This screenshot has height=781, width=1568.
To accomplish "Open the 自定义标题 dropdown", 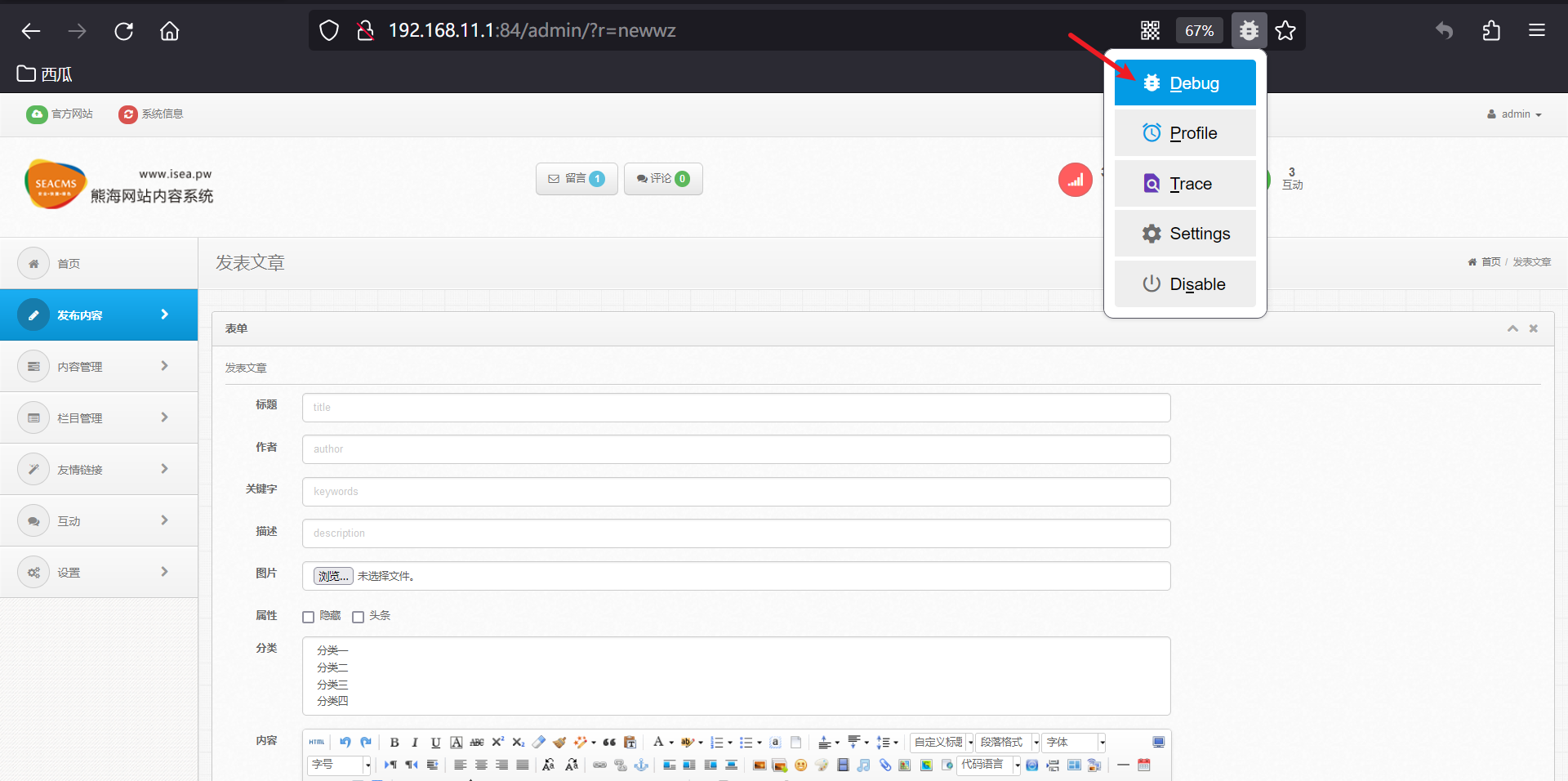I will click(942, 742).
